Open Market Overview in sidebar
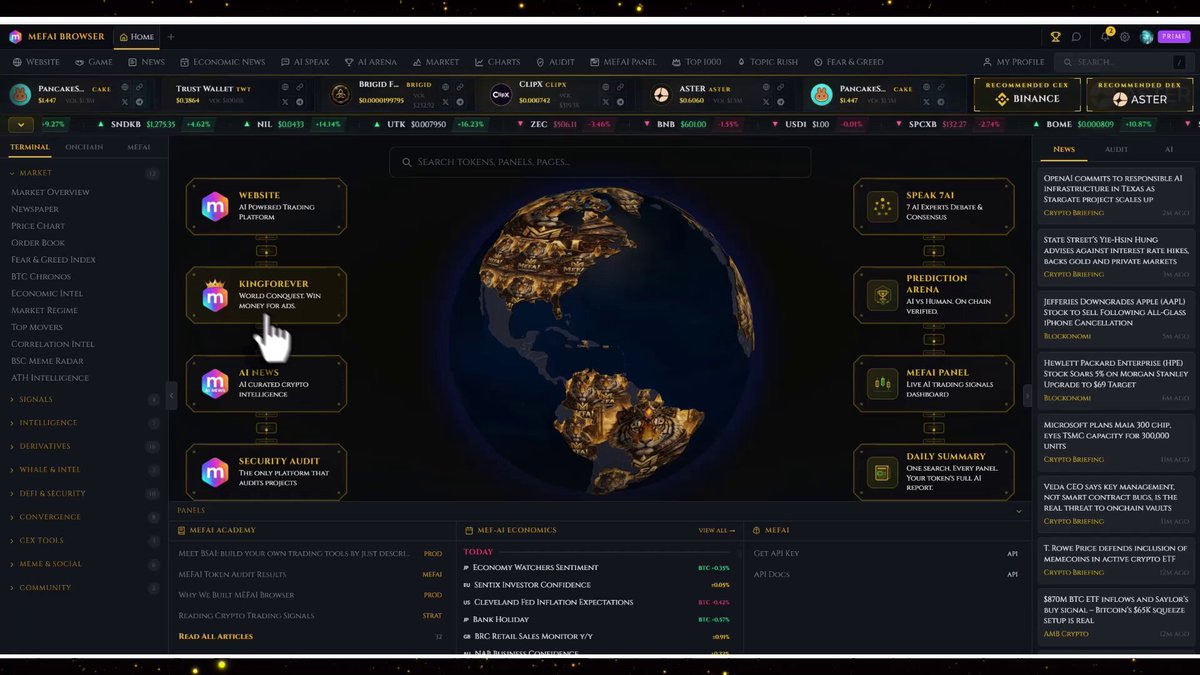 tap(50, 192)
